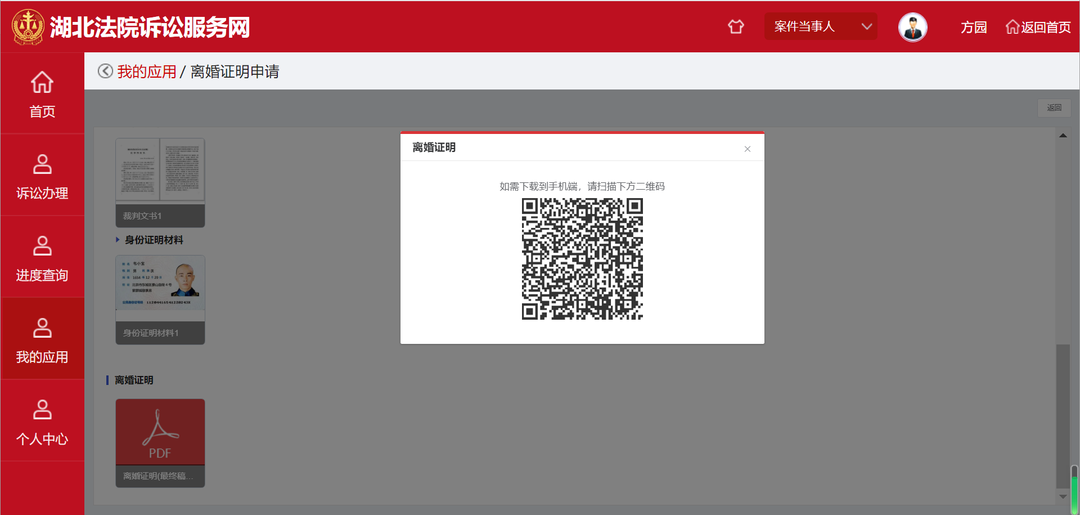Screen dimensions: 1080x515
Task: Click the 我的应用 breadcrumb link
Action: pos(147,71)
